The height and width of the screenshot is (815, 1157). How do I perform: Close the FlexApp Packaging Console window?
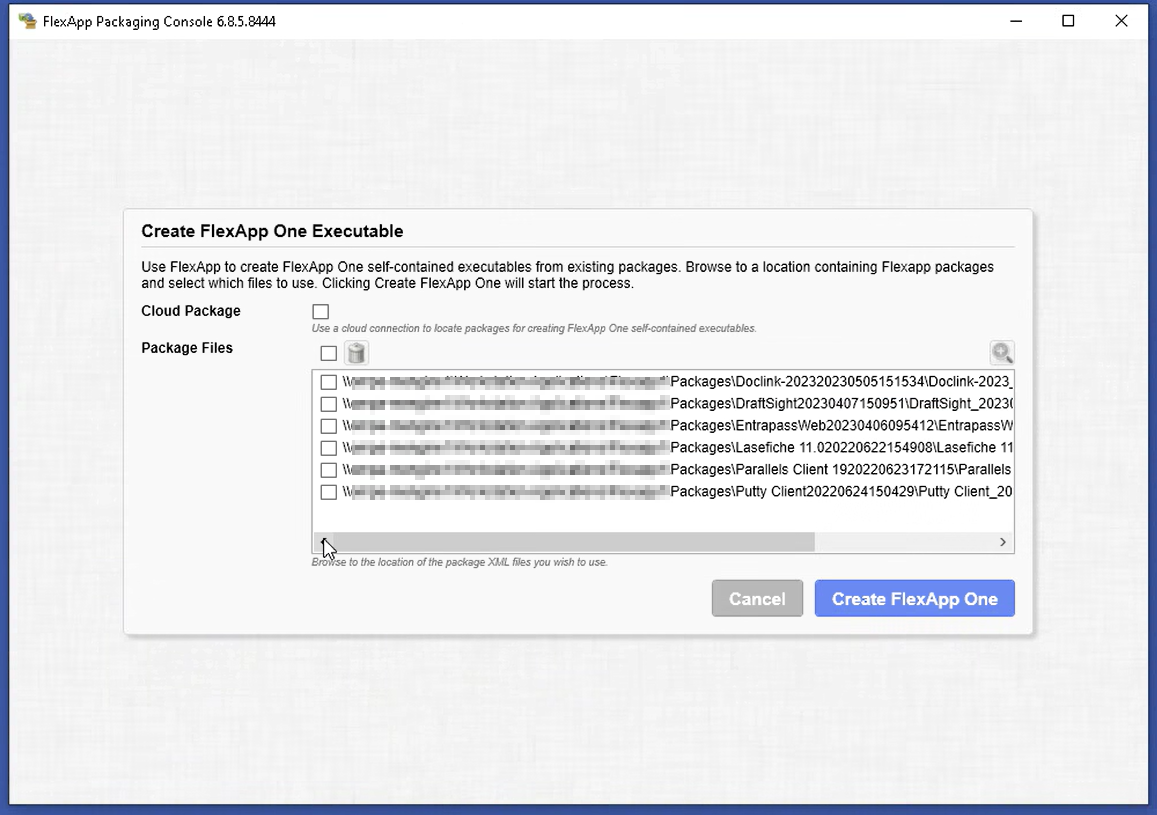[1121, 21]
